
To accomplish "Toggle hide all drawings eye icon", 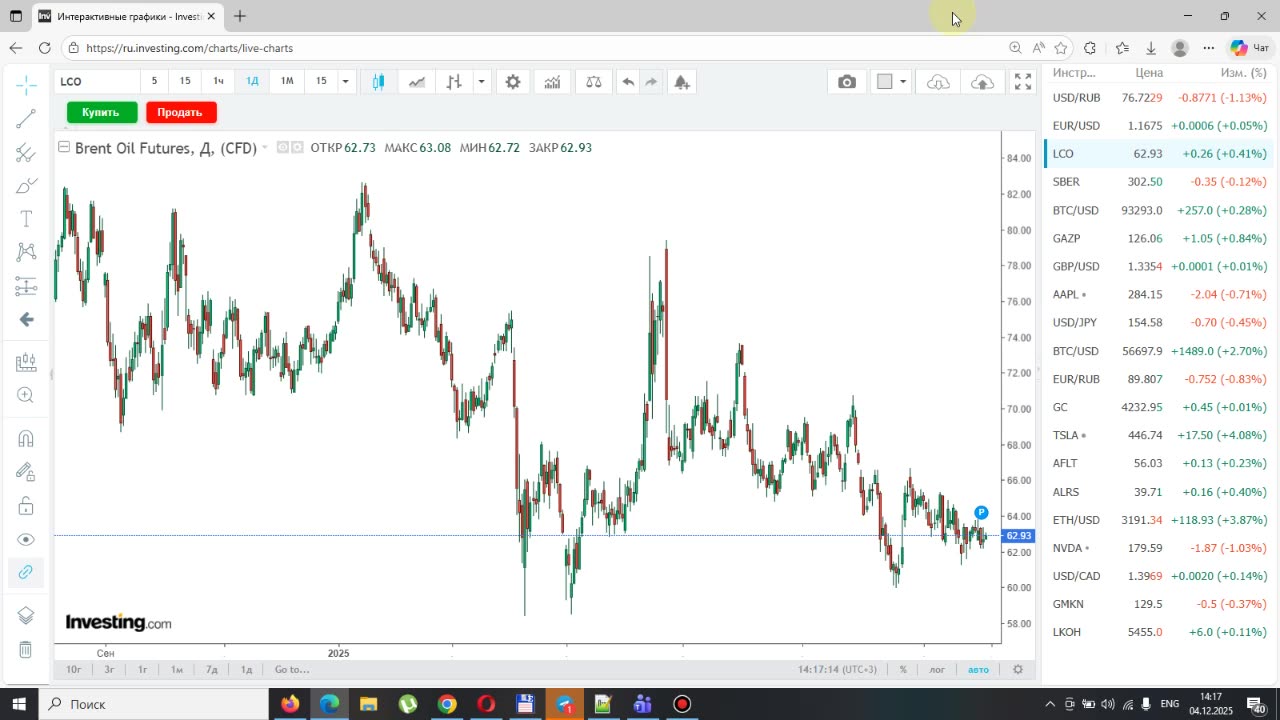I will tap(26, 540).
